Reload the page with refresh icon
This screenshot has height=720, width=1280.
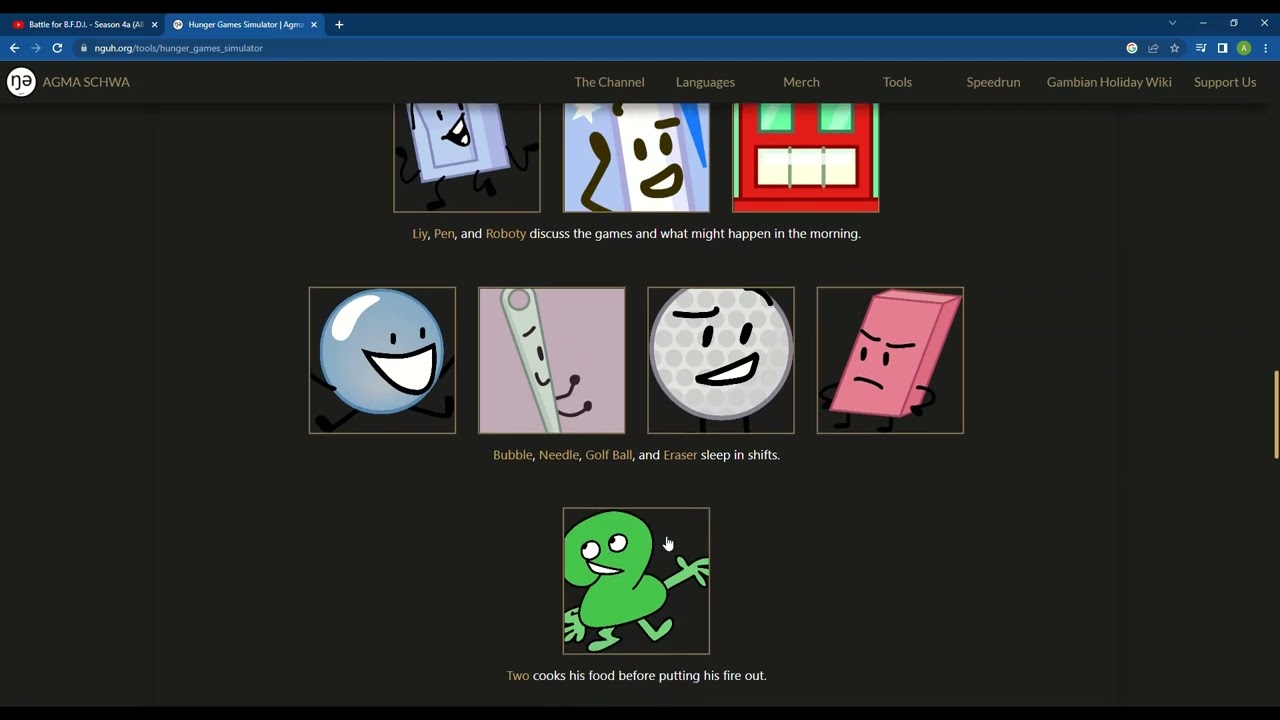(57, 48)
